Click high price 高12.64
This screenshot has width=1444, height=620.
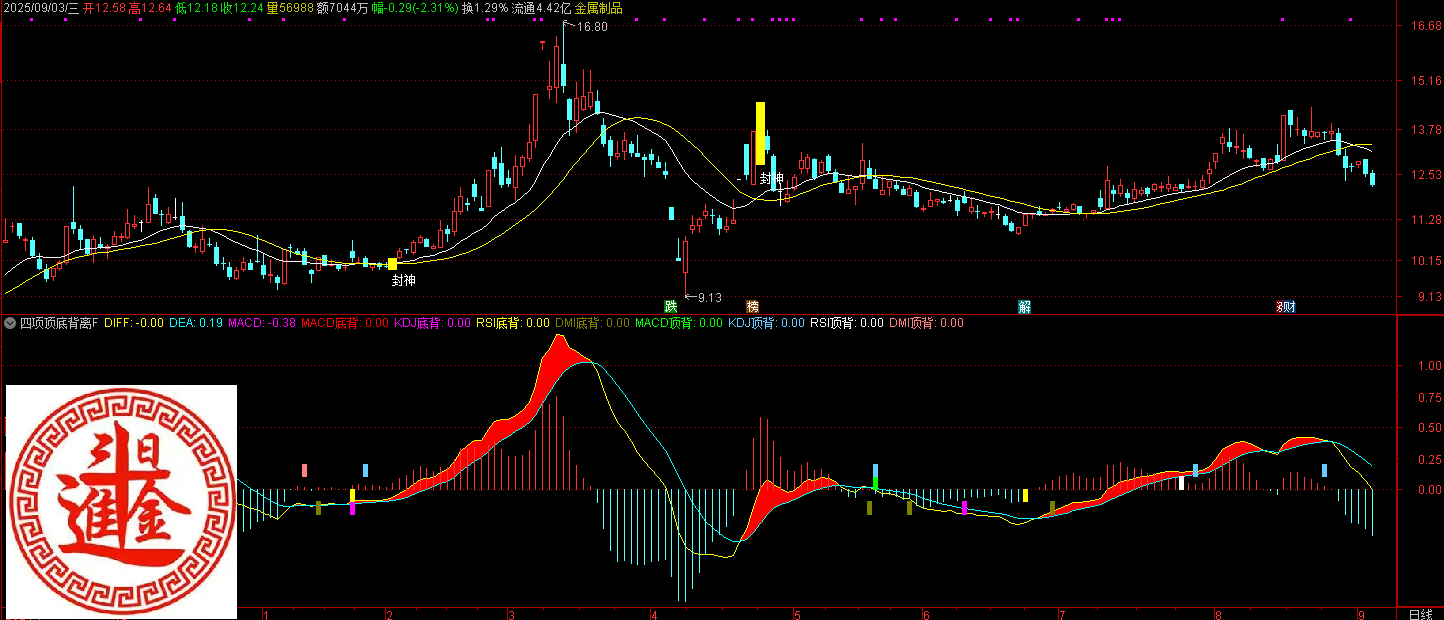(150, 8)
